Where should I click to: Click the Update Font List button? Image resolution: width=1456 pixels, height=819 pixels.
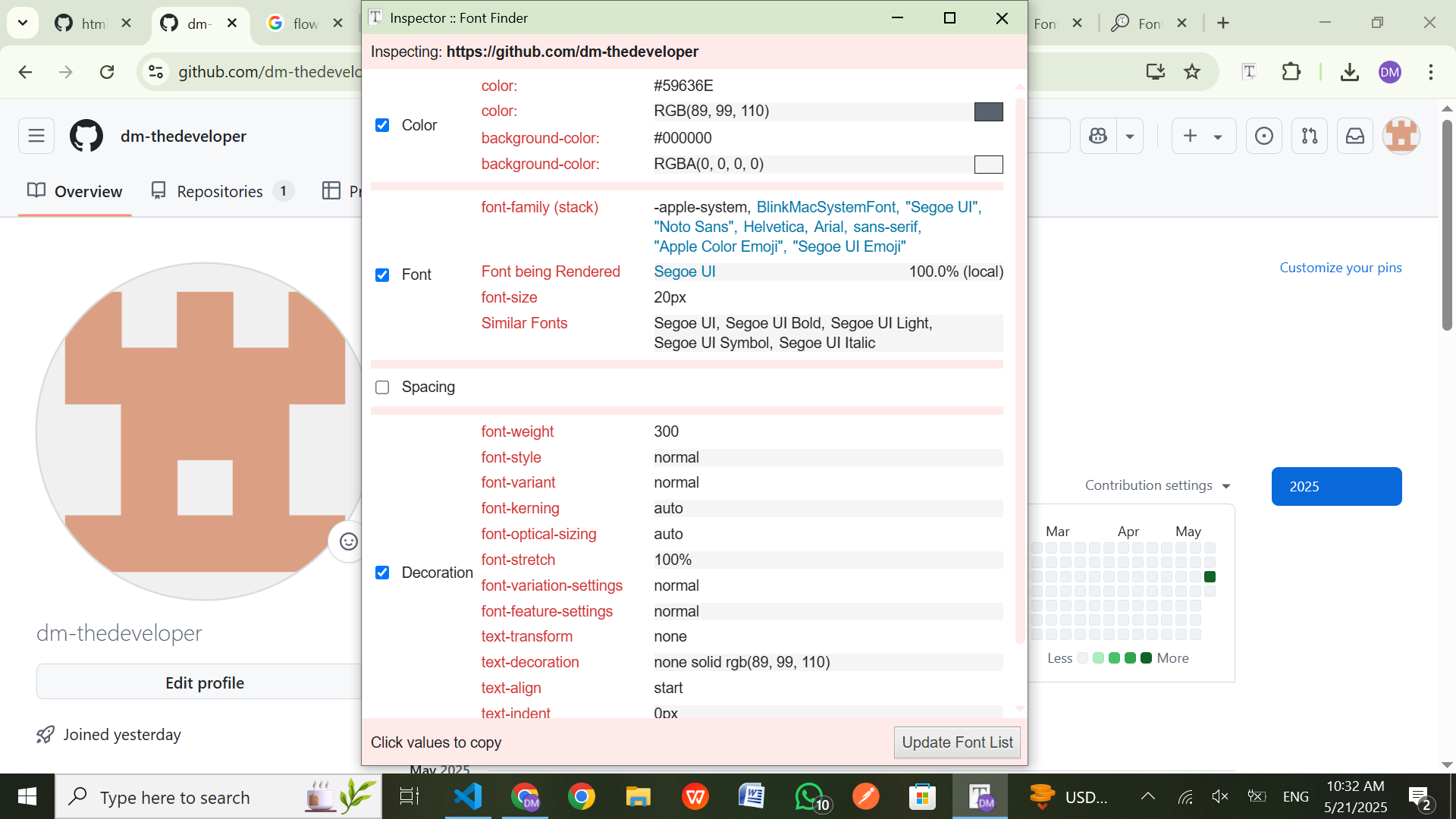click(957, 742)
